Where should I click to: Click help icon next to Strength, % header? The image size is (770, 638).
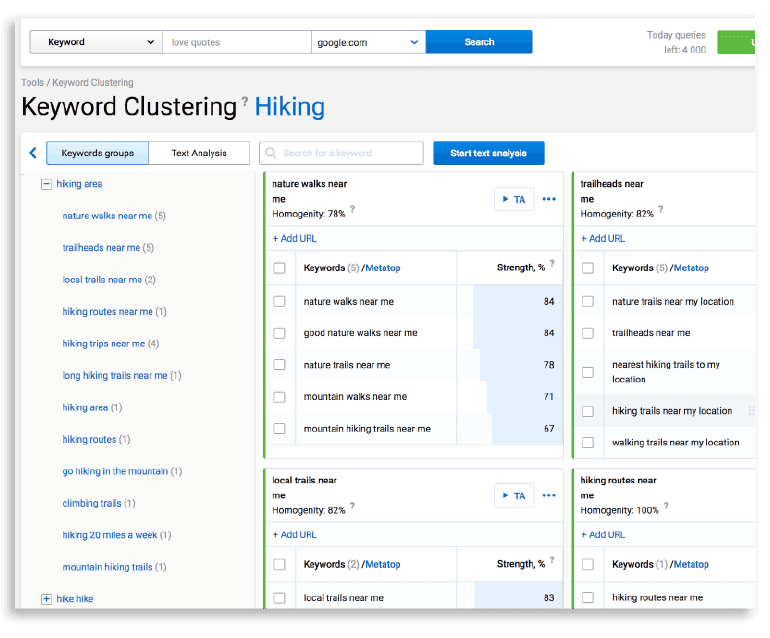pyautogui.click(x=552, y=264)
